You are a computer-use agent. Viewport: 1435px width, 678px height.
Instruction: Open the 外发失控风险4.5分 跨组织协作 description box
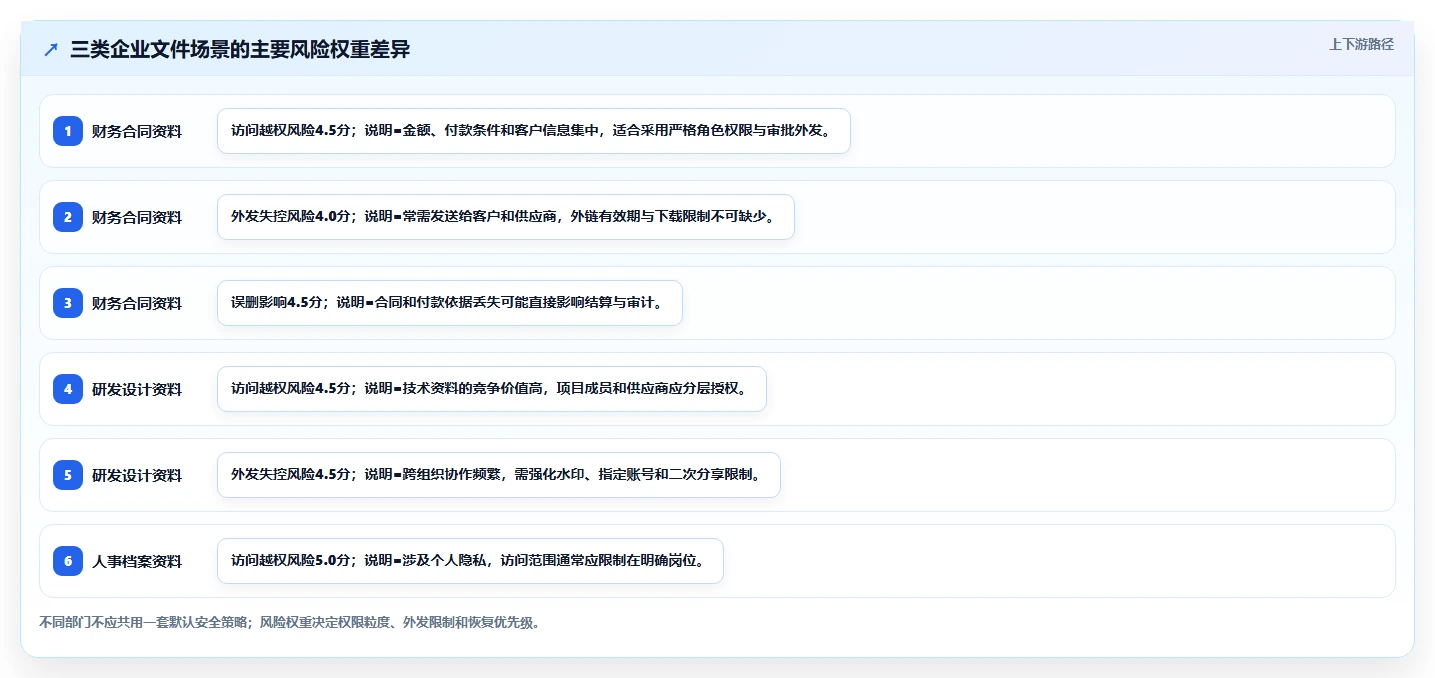point(499,475)
